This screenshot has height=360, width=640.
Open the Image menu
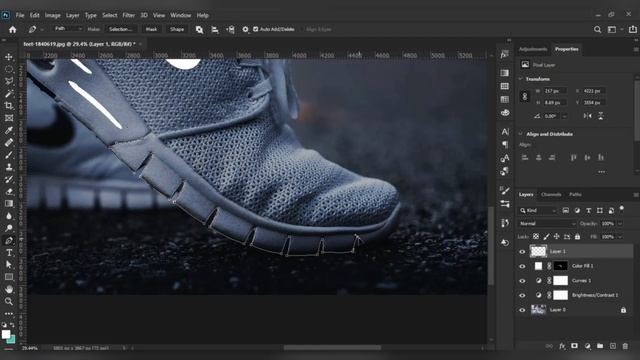[x=53, y=15]
